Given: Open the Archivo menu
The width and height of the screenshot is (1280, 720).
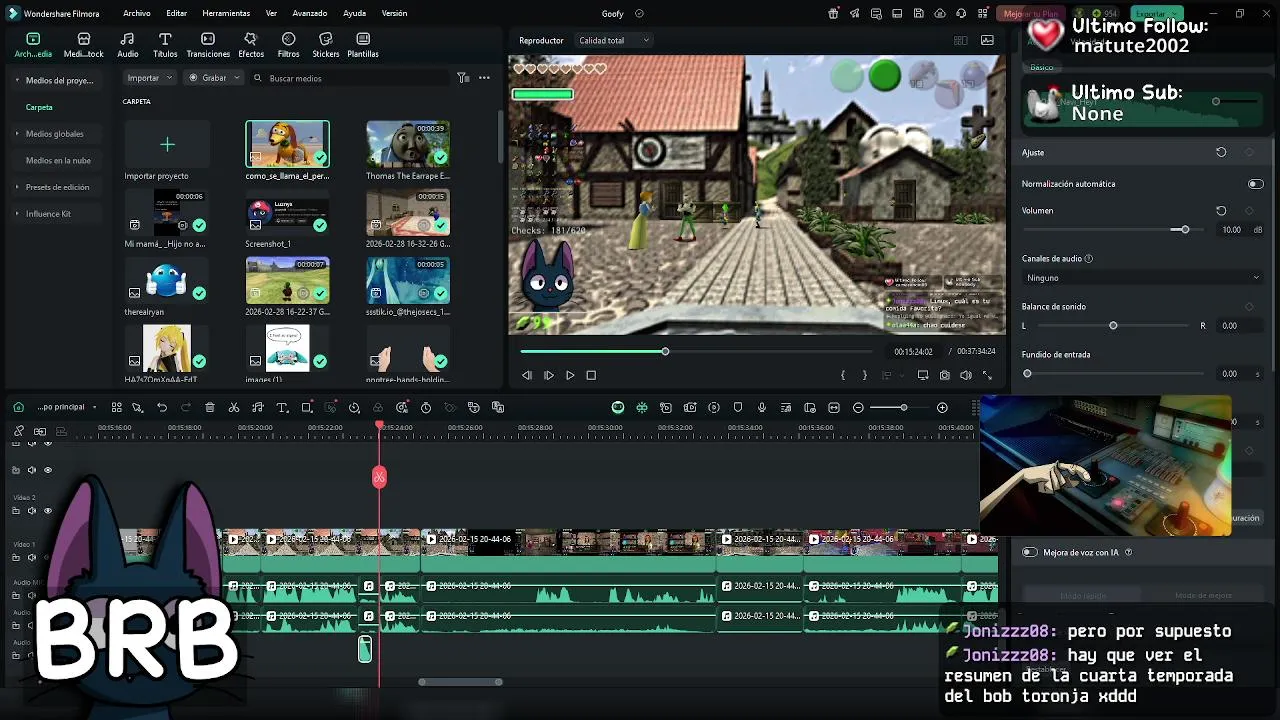Looking at the screenshot, I should point(137,14).
